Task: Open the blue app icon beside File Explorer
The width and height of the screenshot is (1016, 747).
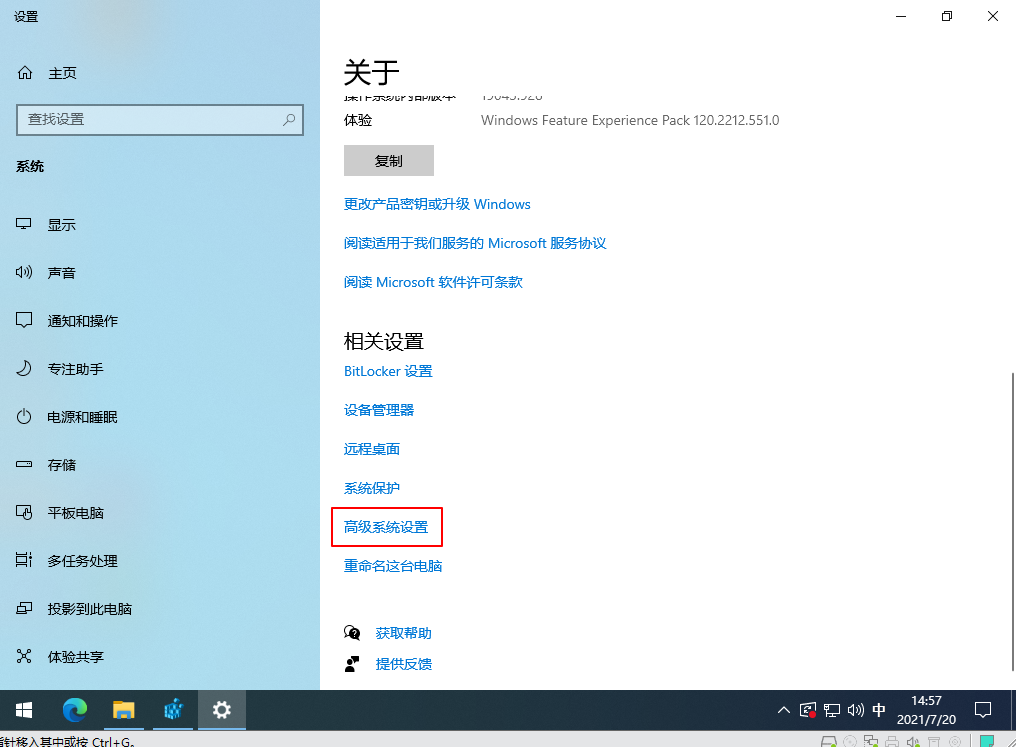Action: [x=172, y=710]
